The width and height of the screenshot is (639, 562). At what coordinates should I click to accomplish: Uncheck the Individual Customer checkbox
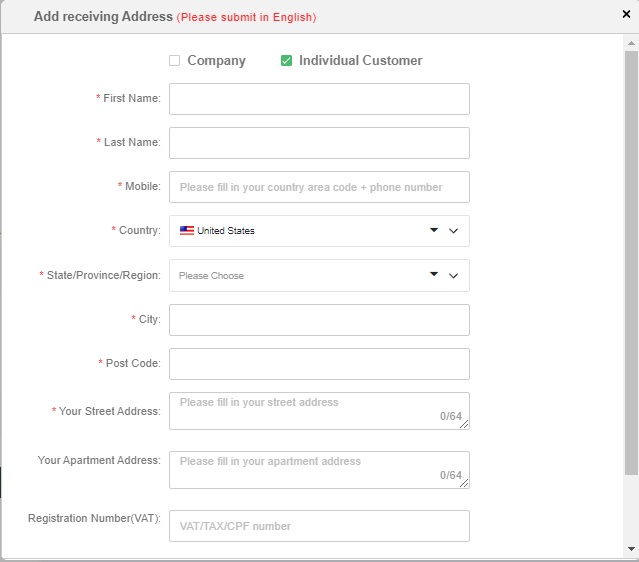[x=286, y=61]
